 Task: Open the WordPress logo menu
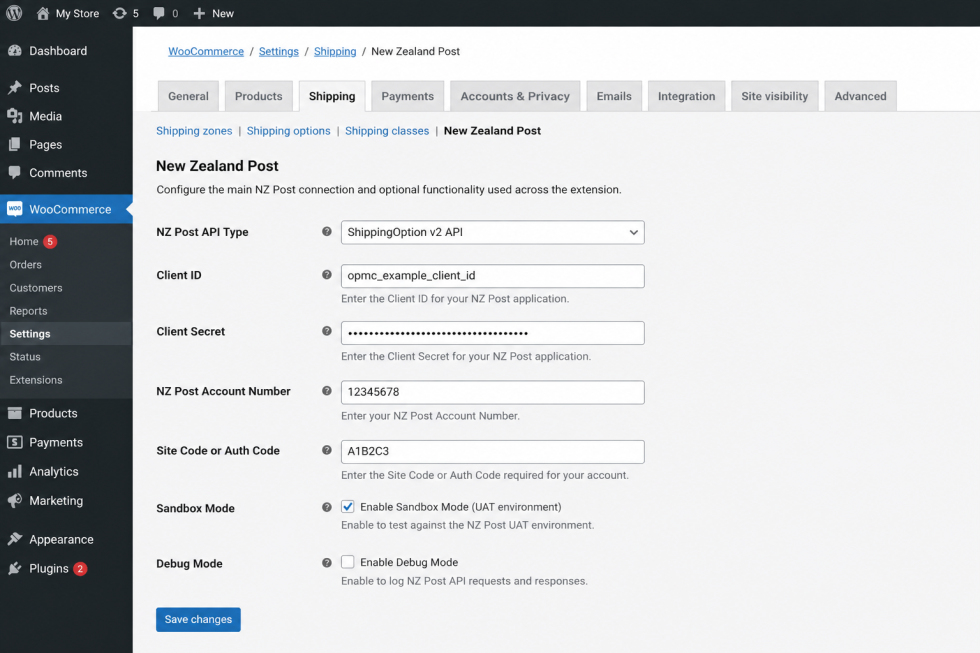click(x=14, y=13)
